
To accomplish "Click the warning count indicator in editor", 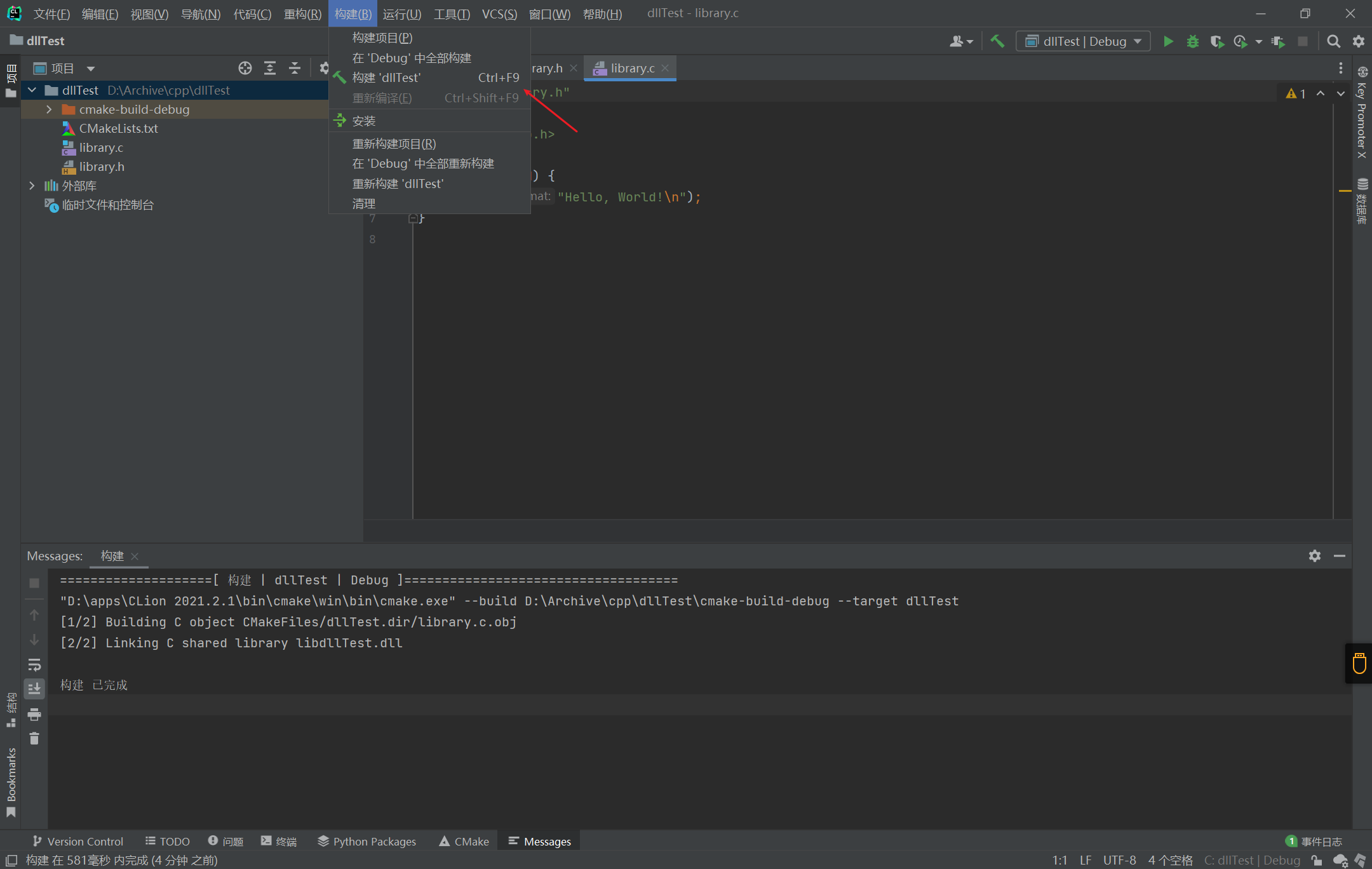I will 1296,93.
